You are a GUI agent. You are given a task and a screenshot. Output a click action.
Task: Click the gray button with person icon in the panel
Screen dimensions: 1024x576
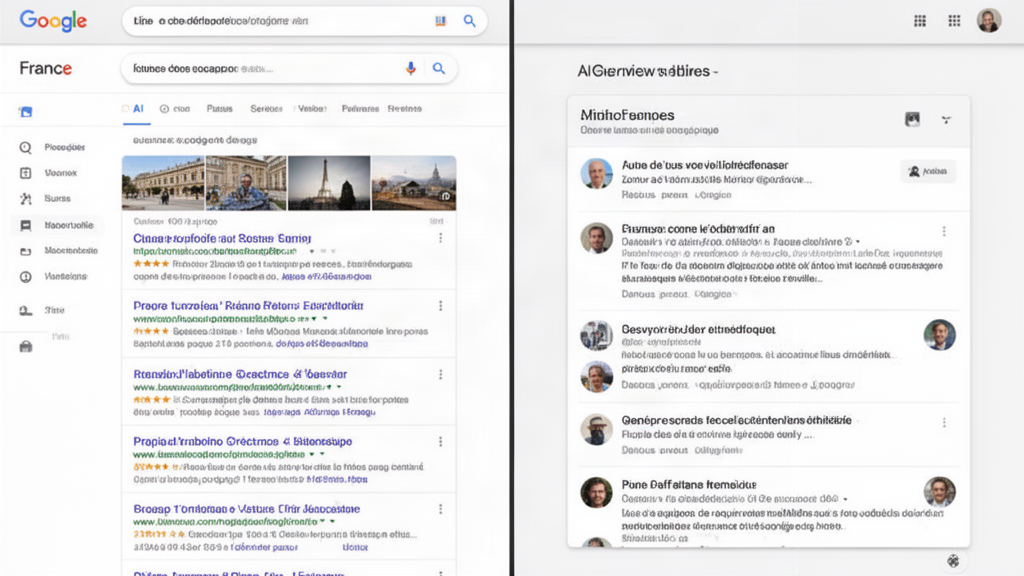point(927,171)
